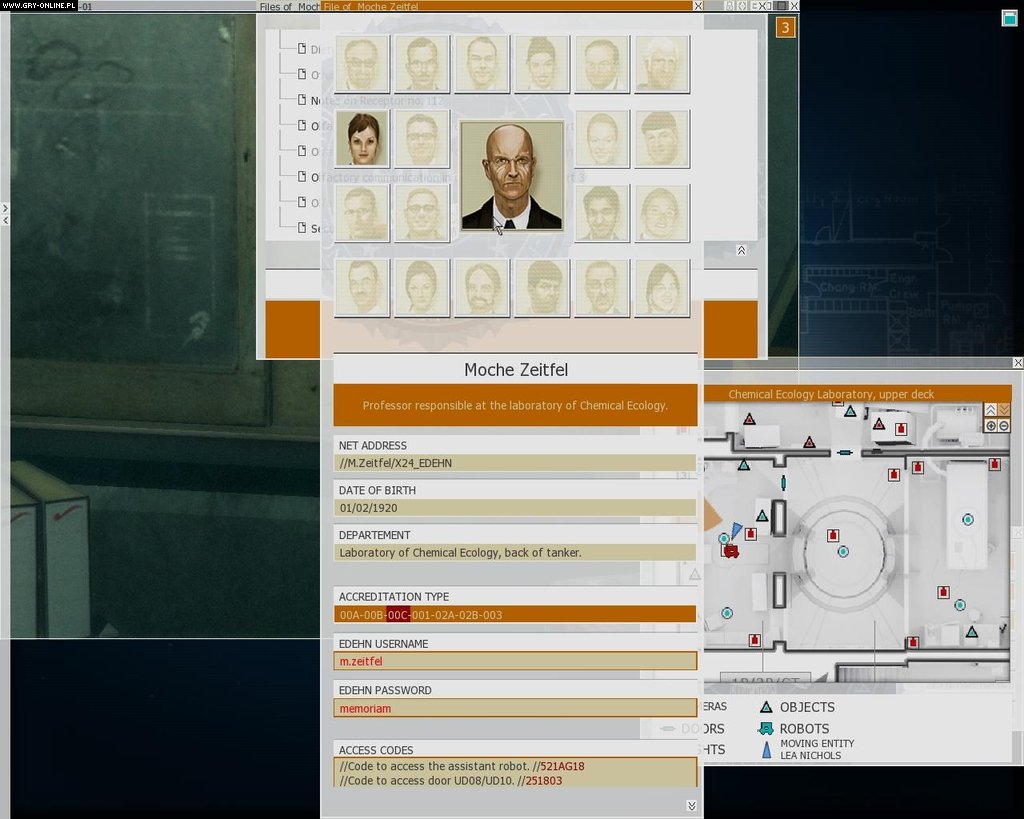Image resolution: width=1024 pixels, height=819 pixels.
Task: Click large portrait of Moche Zeitfel
Action: 512,176
